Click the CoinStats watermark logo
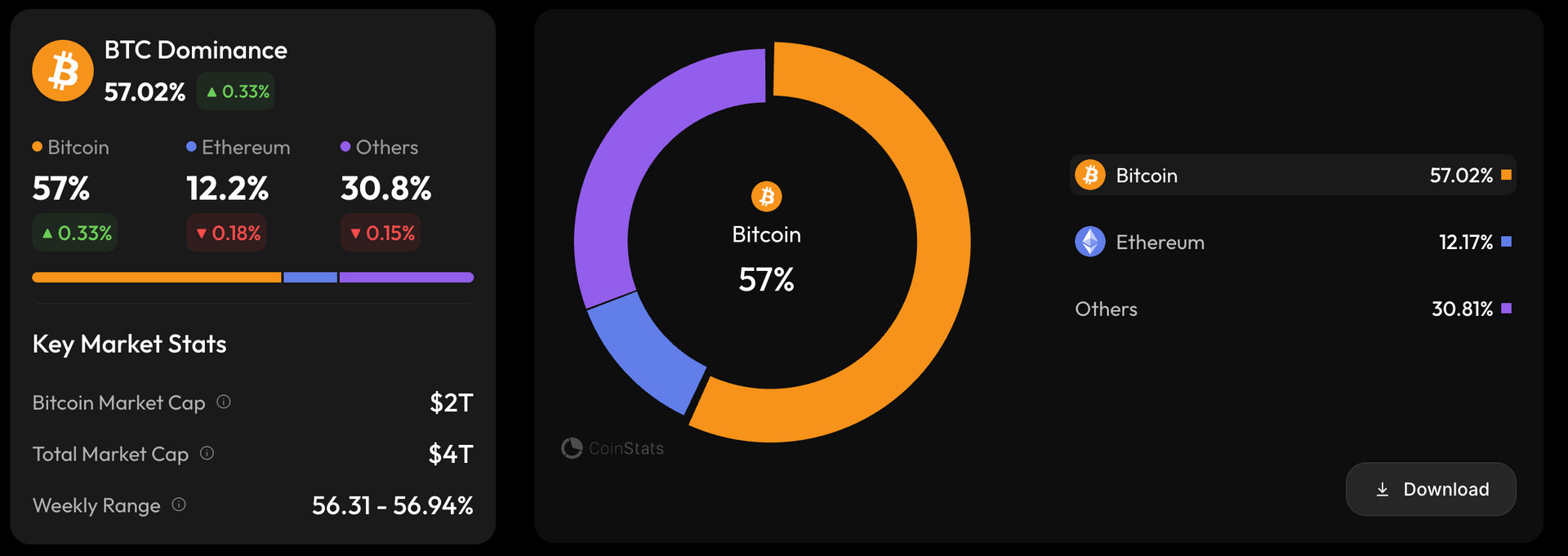The width and height of the screenshot is (1568, 556). point(572,447)
